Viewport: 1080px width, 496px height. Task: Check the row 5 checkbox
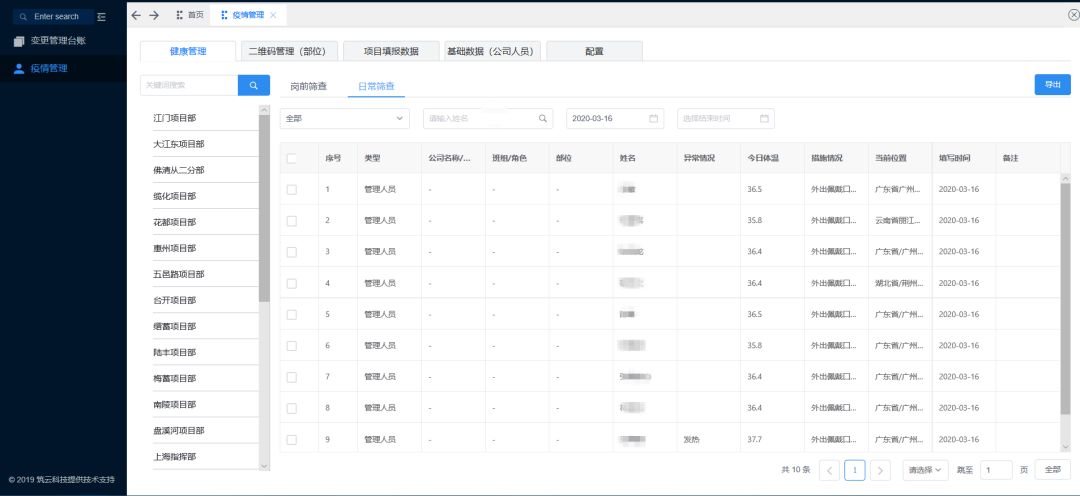[291, 314]
